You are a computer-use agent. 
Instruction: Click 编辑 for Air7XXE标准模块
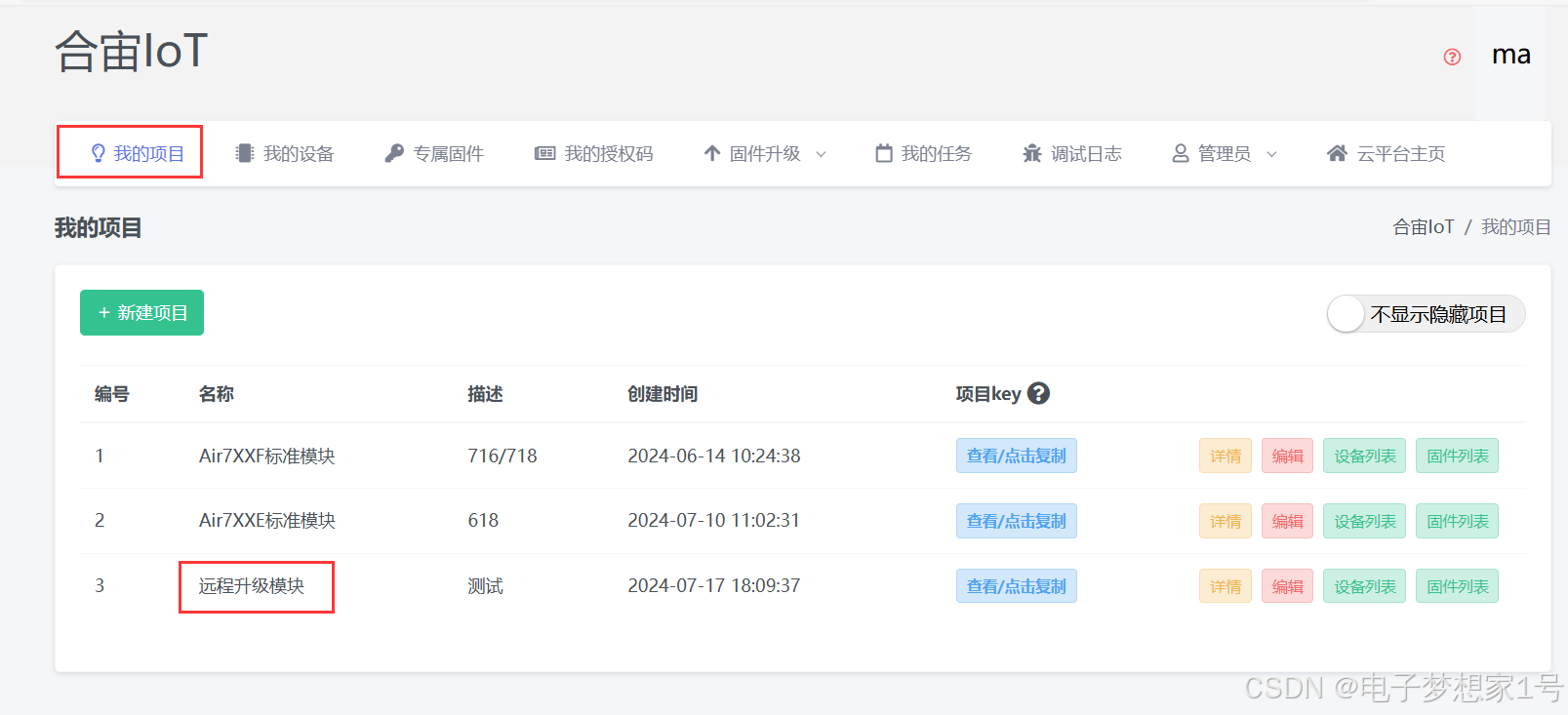[x=1287, y=521]
